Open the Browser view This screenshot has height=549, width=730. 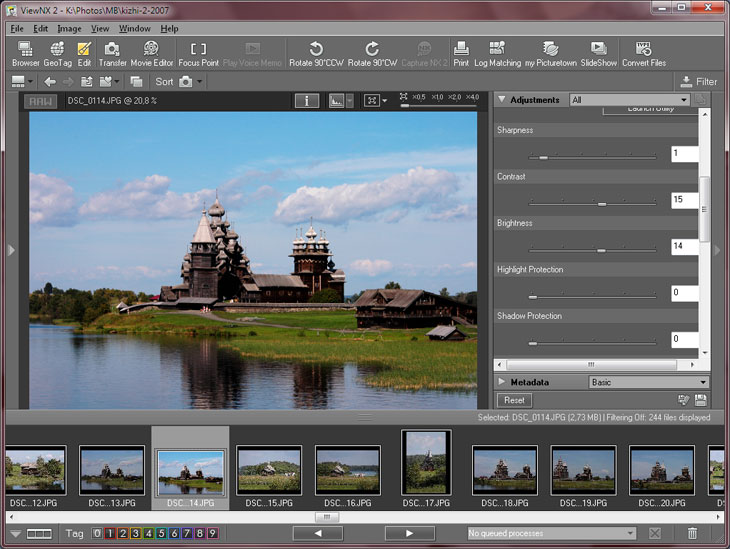[x=26, y=54]
